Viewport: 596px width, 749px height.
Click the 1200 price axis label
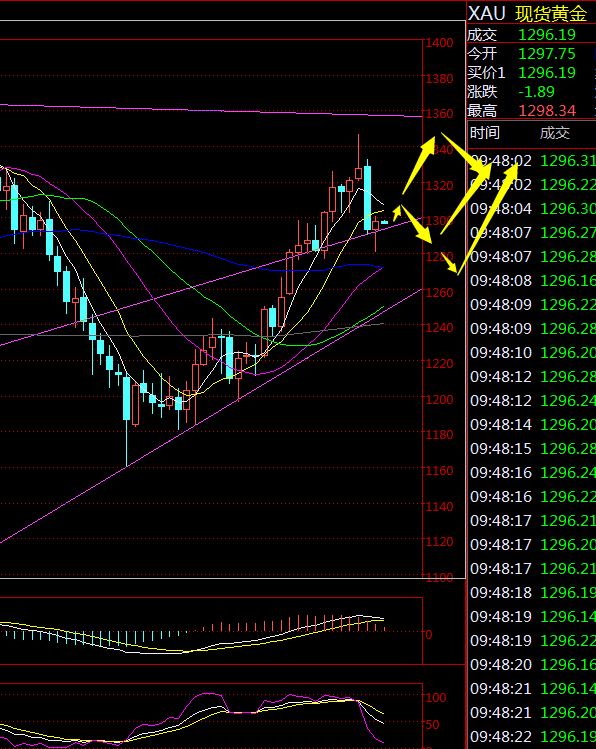coord(439,399)
